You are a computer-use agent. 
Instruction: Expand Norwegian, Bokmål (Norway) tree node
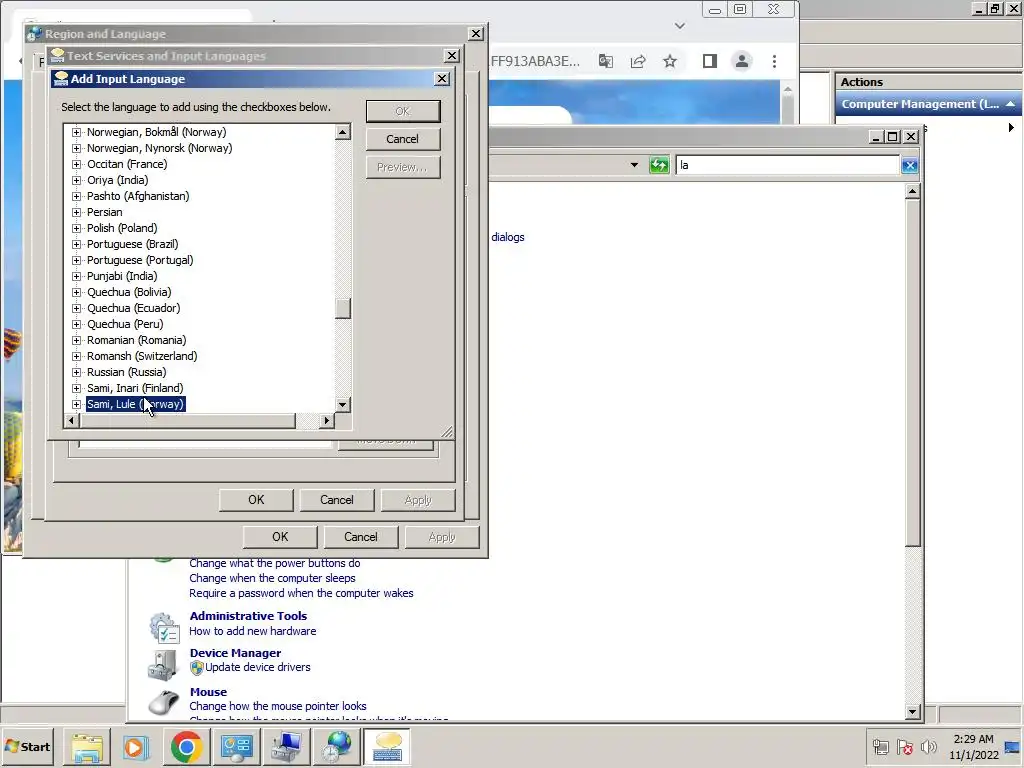[76, 132]
